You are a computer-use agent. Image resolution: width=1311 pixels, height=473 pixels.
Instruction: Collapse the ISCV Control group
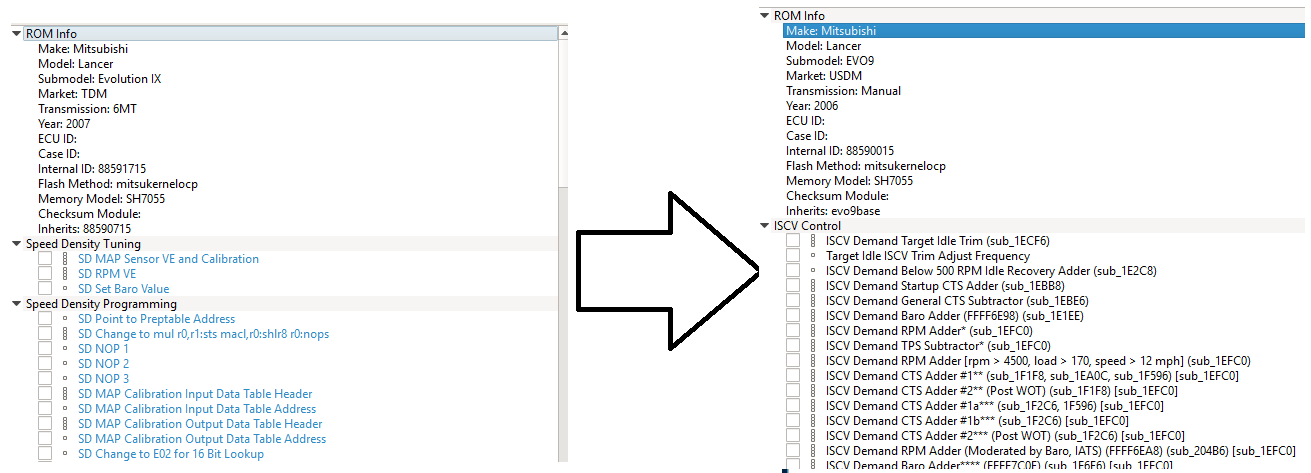(764, 226)
